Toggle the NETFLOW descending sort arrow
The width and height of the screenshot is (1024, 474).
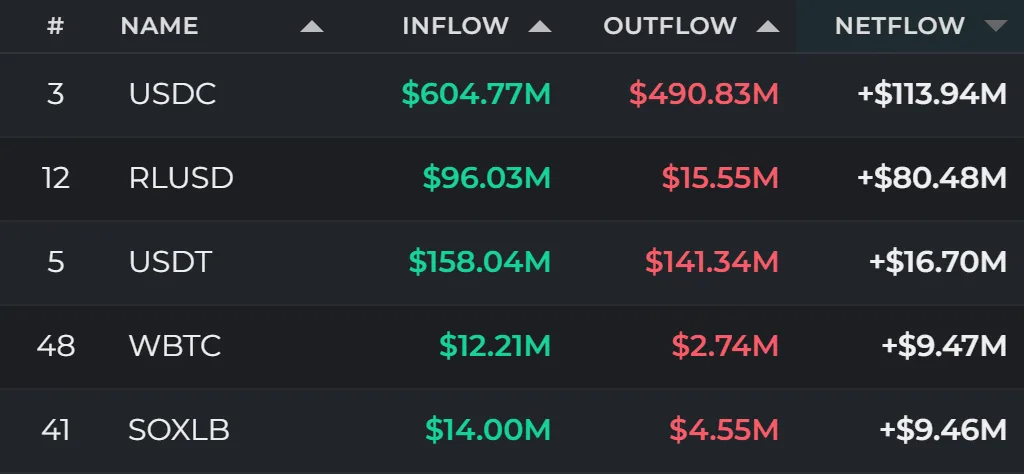click(996, 26)
